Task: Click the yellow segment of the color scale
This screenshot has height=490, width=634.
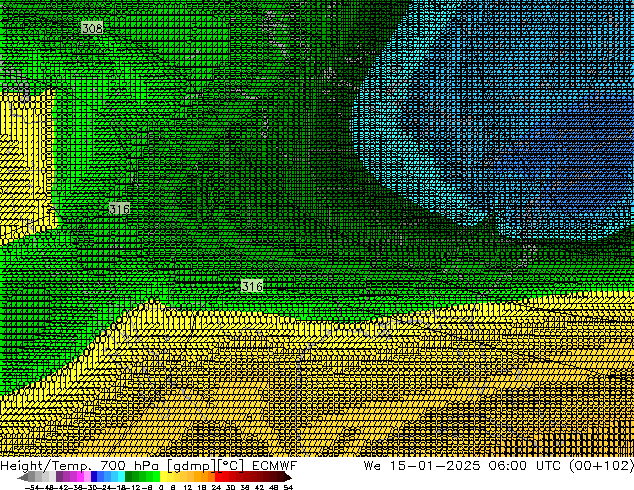Action: (x=163, y=477)
